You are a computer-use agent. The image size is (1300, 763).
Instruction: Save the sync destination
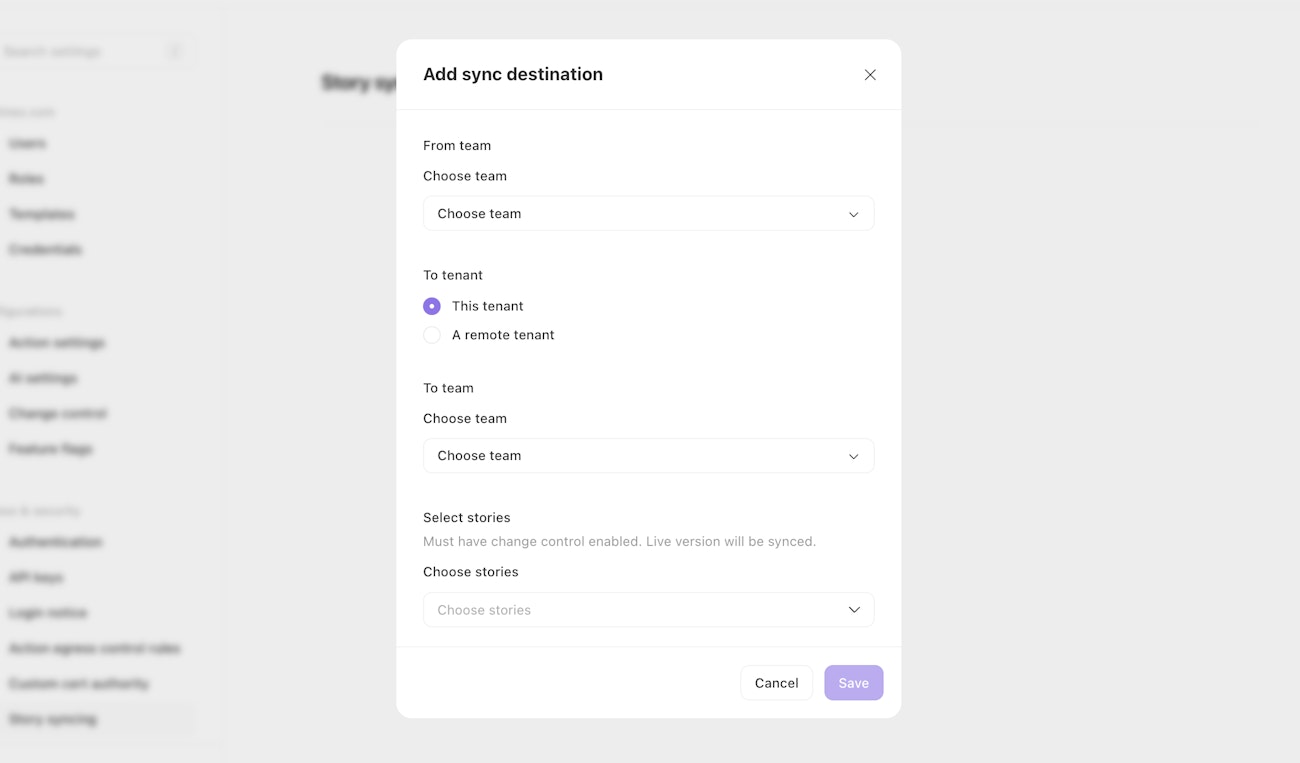tap(853, 683)
